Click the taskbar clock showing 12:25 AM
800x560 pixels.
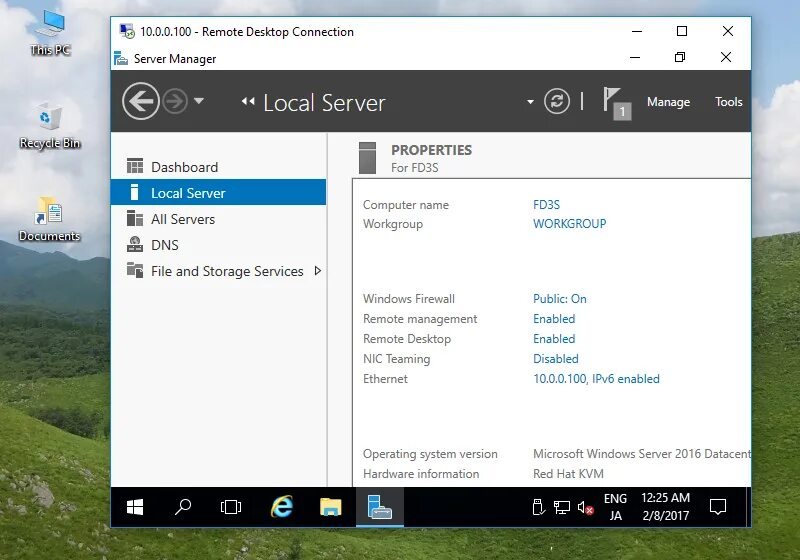(665, 507)
